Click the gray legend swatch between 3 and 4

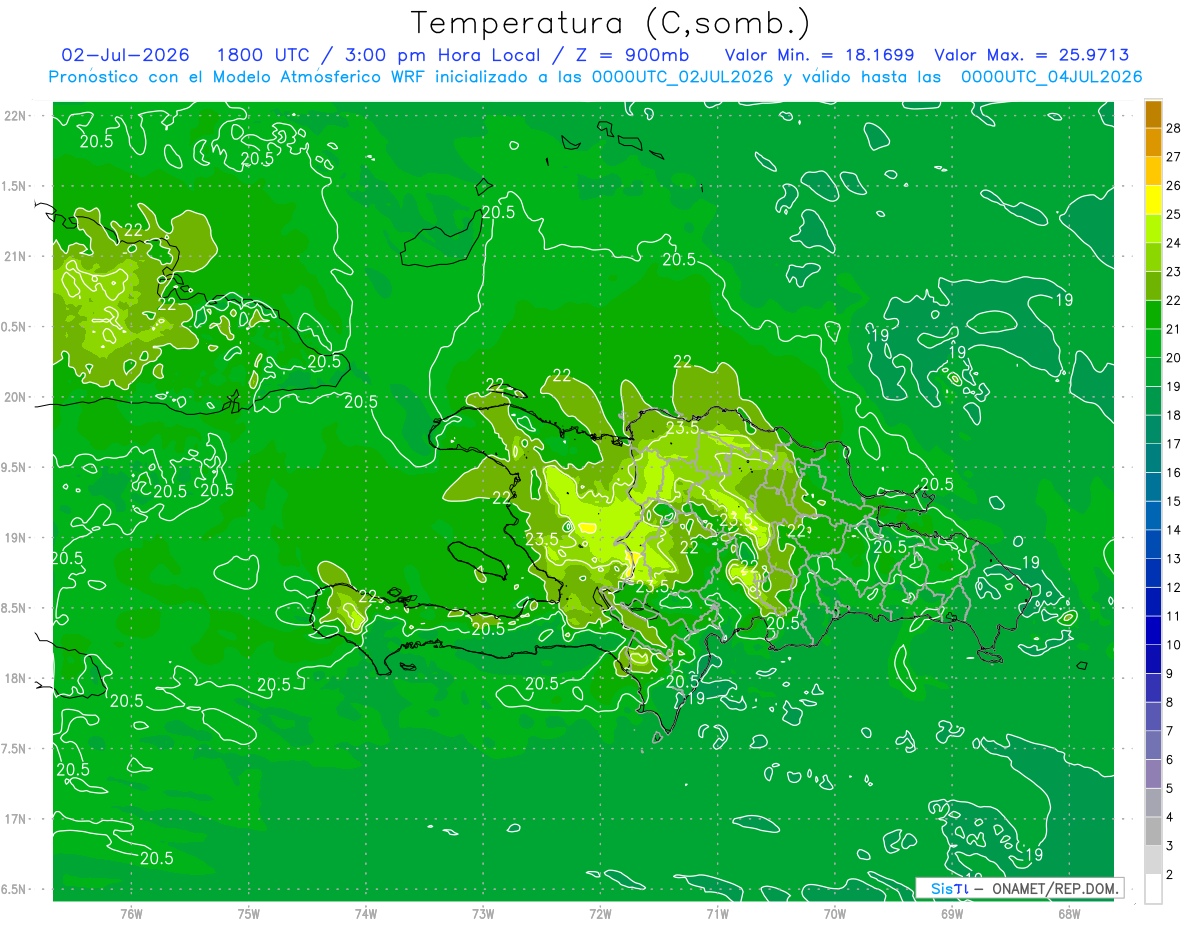[1153, 832]
